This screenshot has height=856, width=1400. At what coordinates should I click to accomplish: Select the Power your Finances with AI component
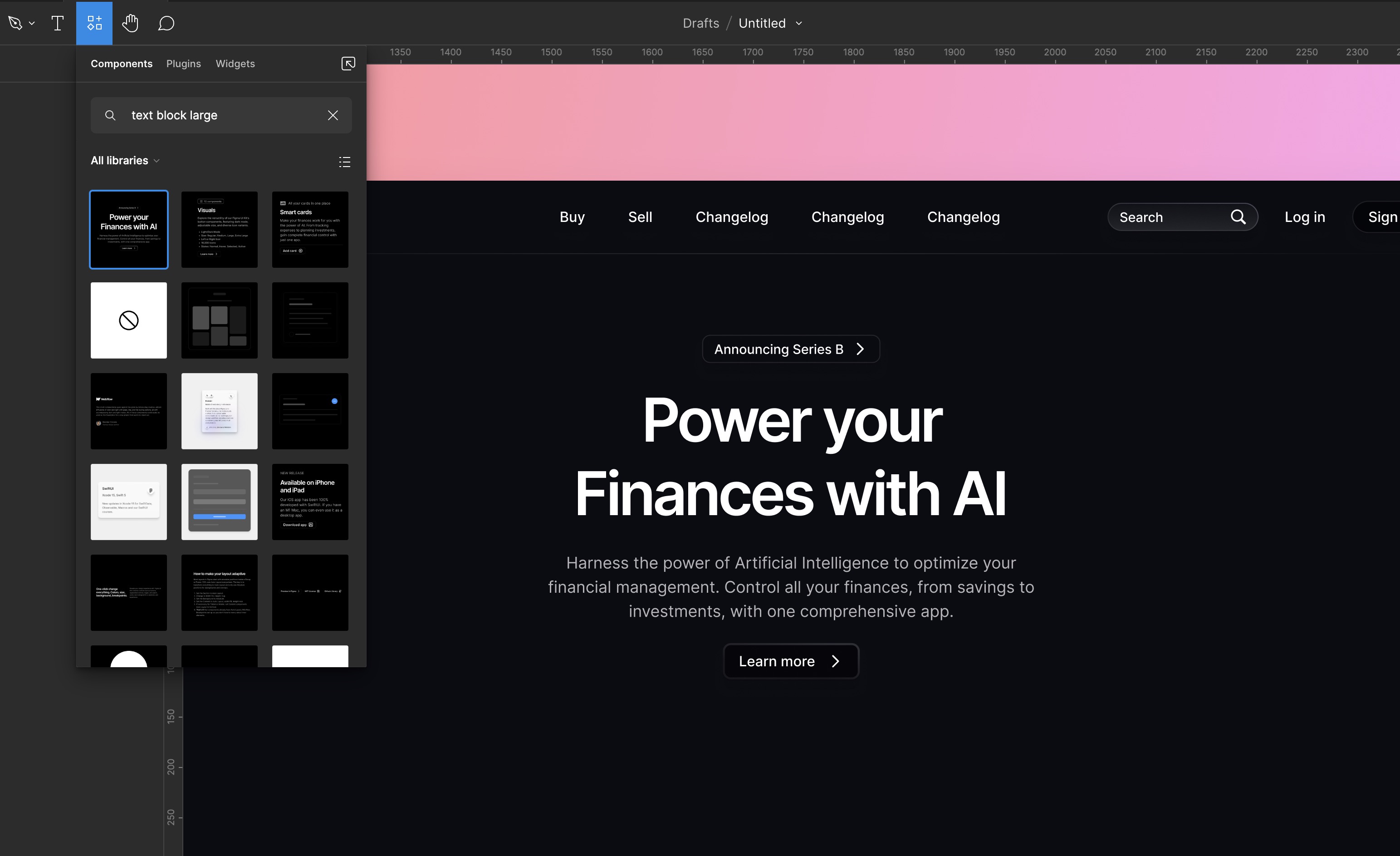coord(128,230)
